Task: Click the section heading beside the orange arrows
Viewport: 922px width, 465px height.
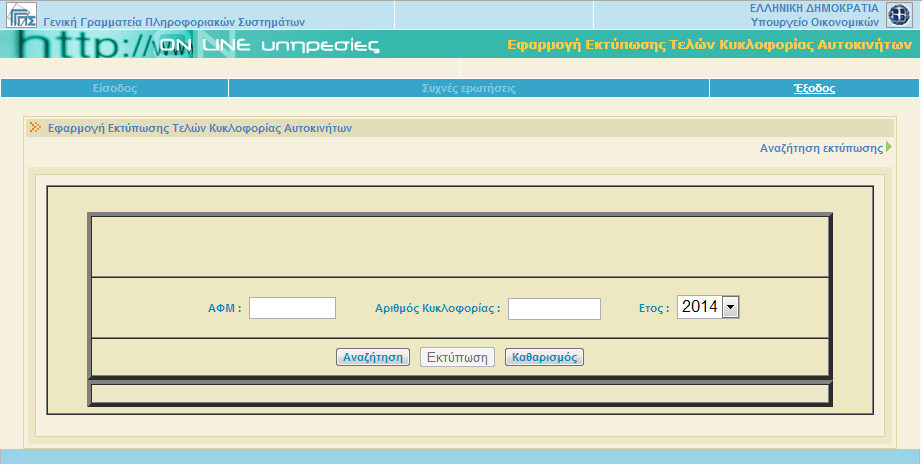Action: (x=200, y=128)
